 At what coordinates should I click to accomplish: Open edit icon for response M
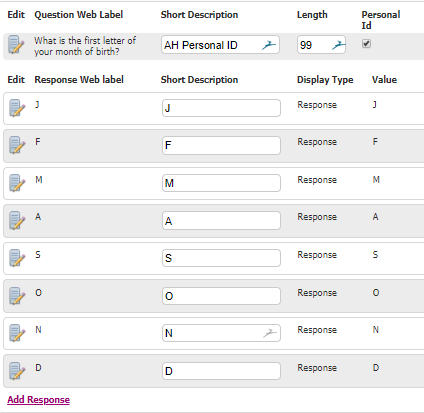click(x=17, y=183)
